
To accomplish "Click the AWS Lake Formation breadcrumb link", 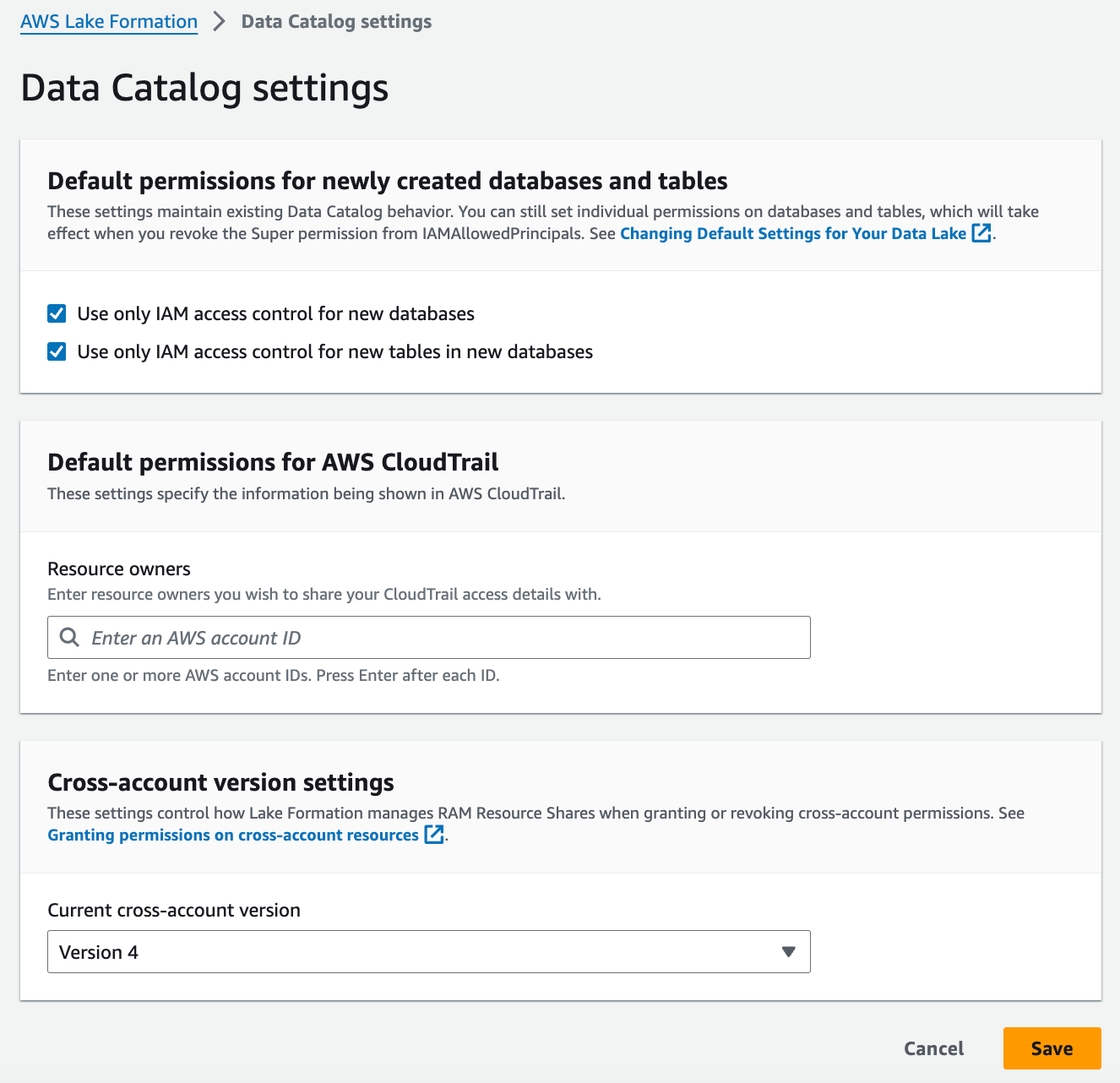I will point(109,22).
